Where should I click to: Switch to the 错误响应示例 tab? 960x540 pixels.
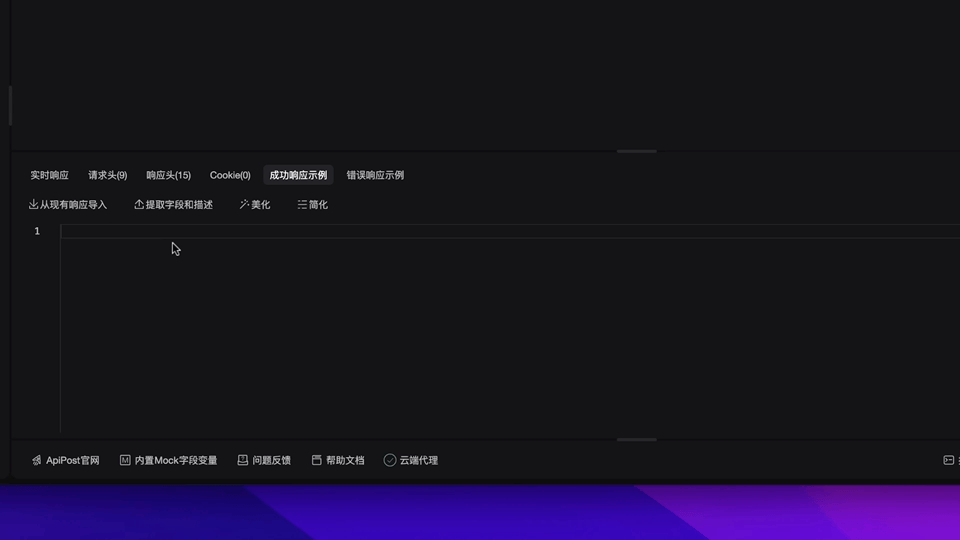click(375, 175)
